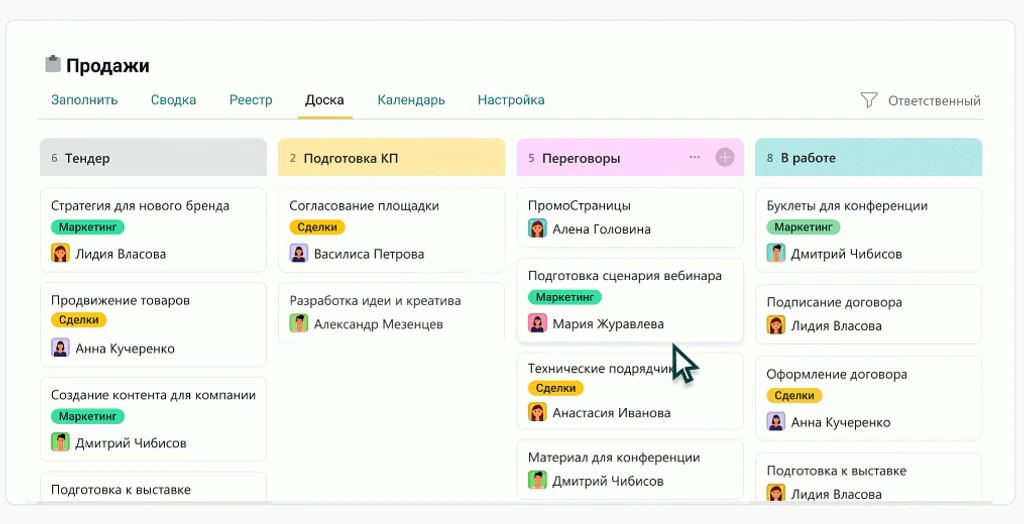1024x524 pixels.
Task: Go to the Реестр tab
Action: click(251, 100)
